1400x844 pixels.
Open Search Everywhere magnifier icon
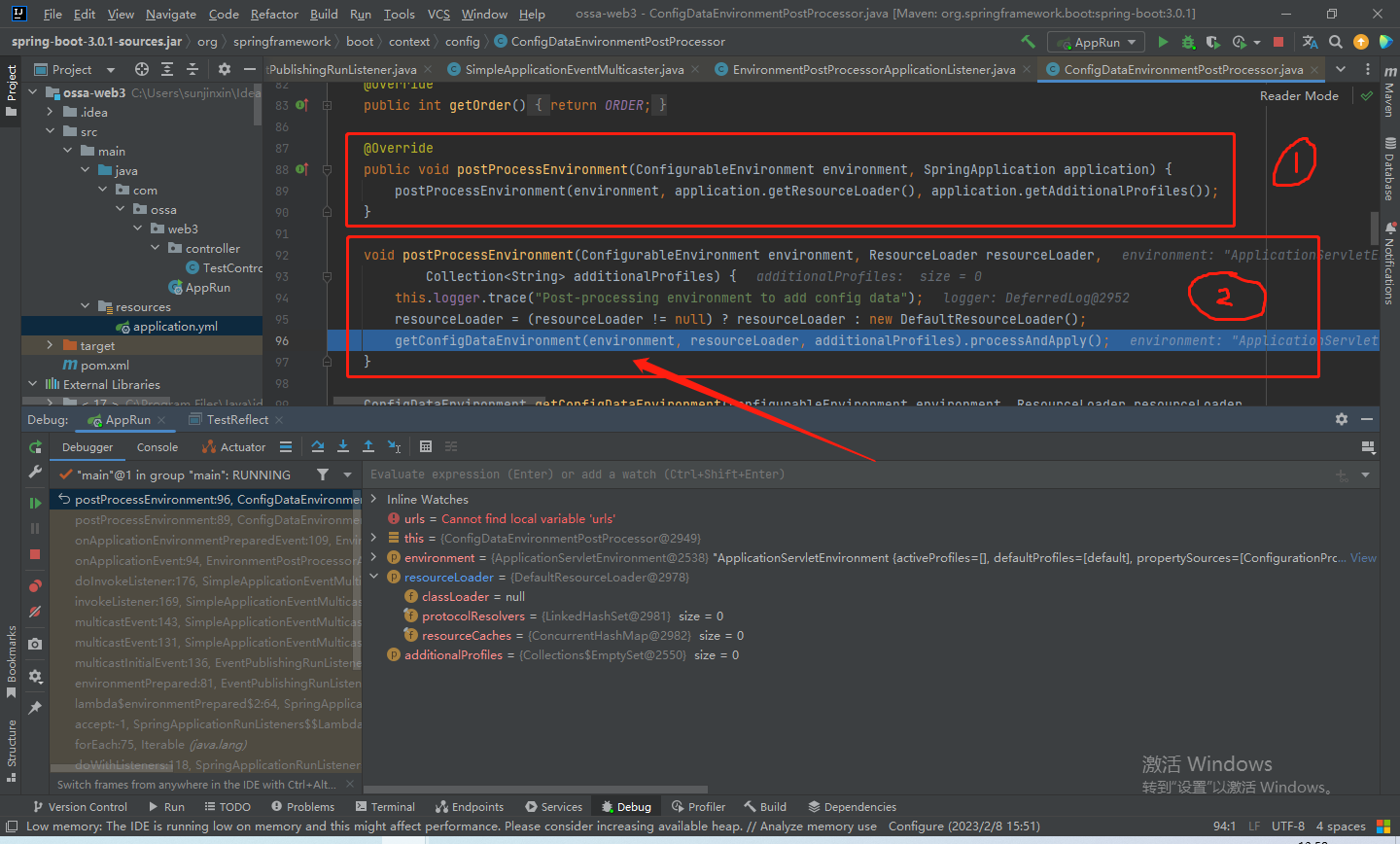[1336, 42]
